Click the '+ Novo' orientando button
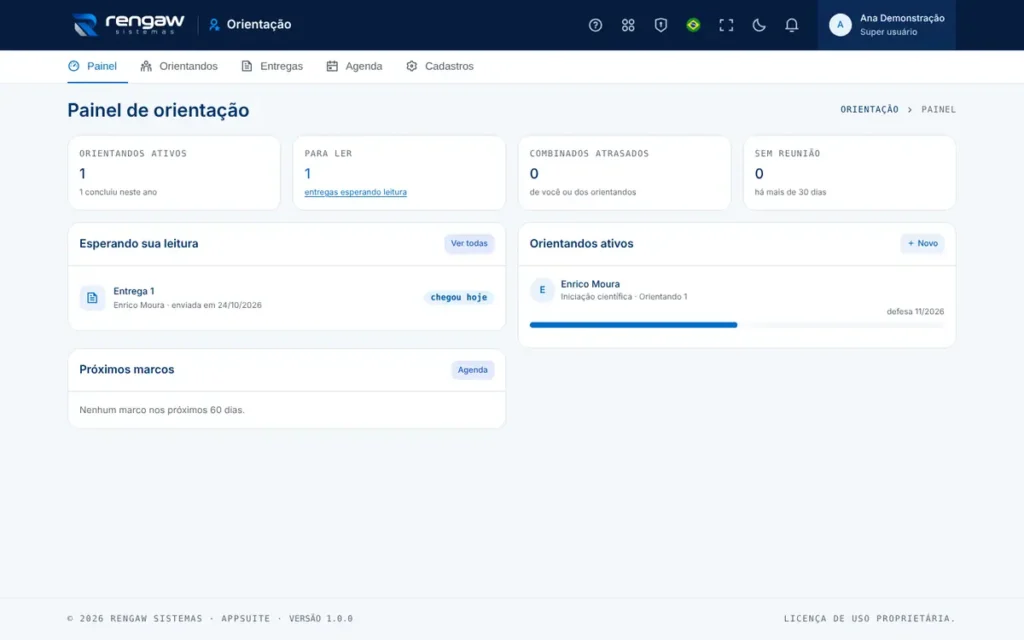 (x=922, y=244)
